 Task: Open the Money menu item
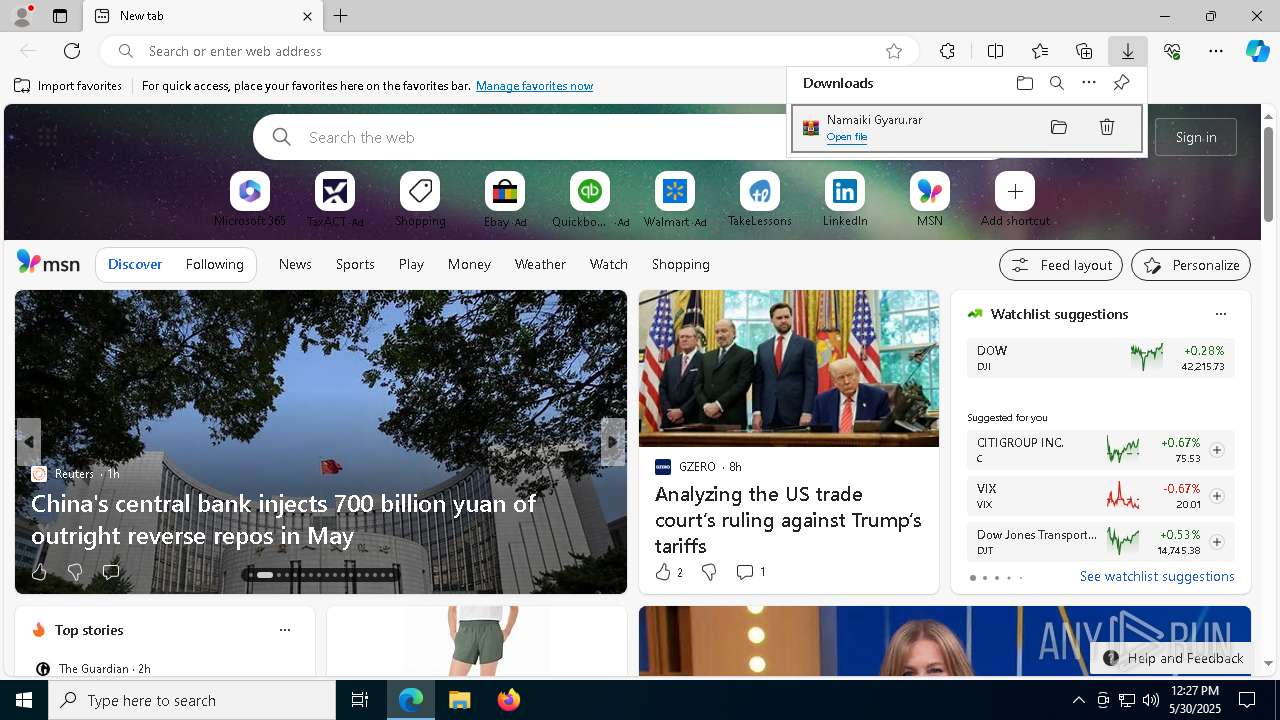[x=469, y=264]
